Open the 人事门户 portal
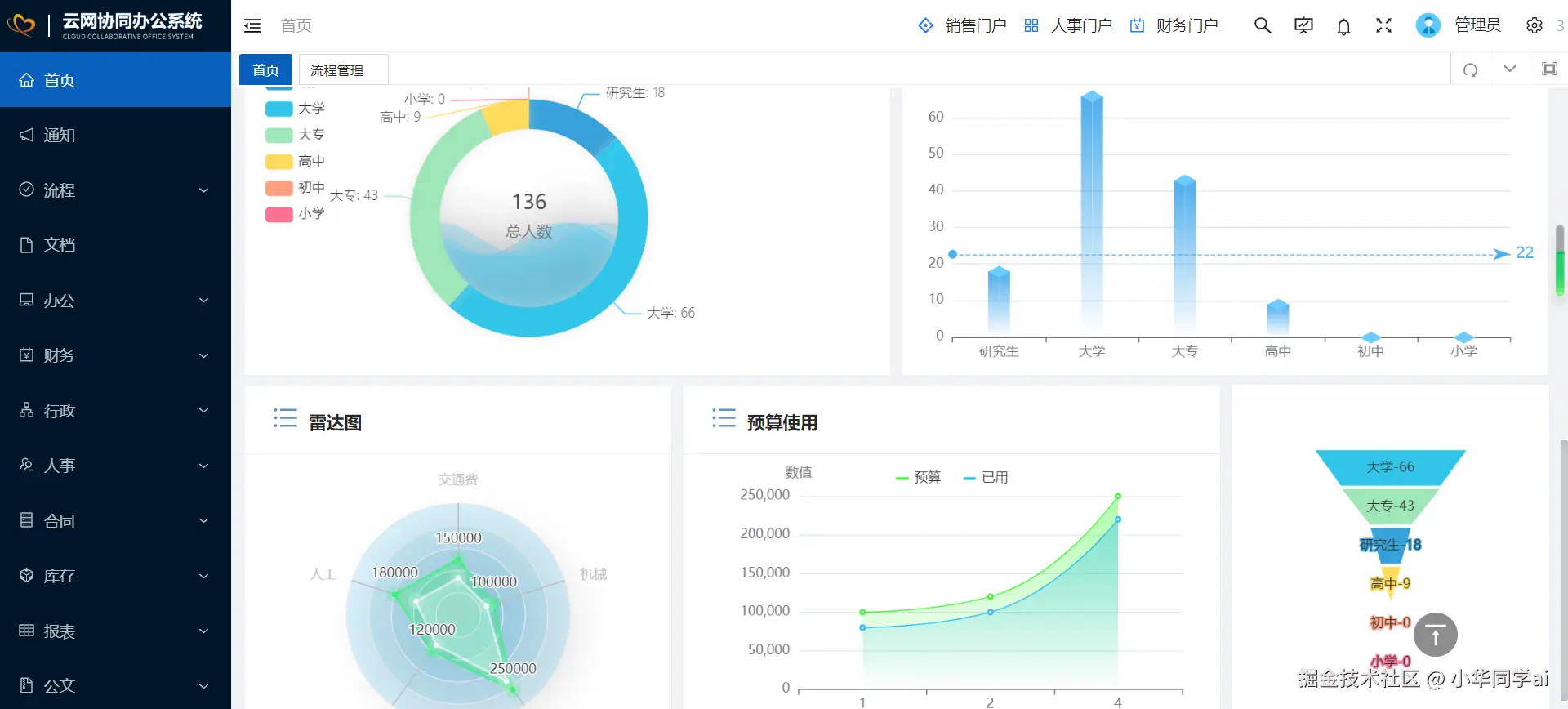1568x709 pixels. [1068, 25]
